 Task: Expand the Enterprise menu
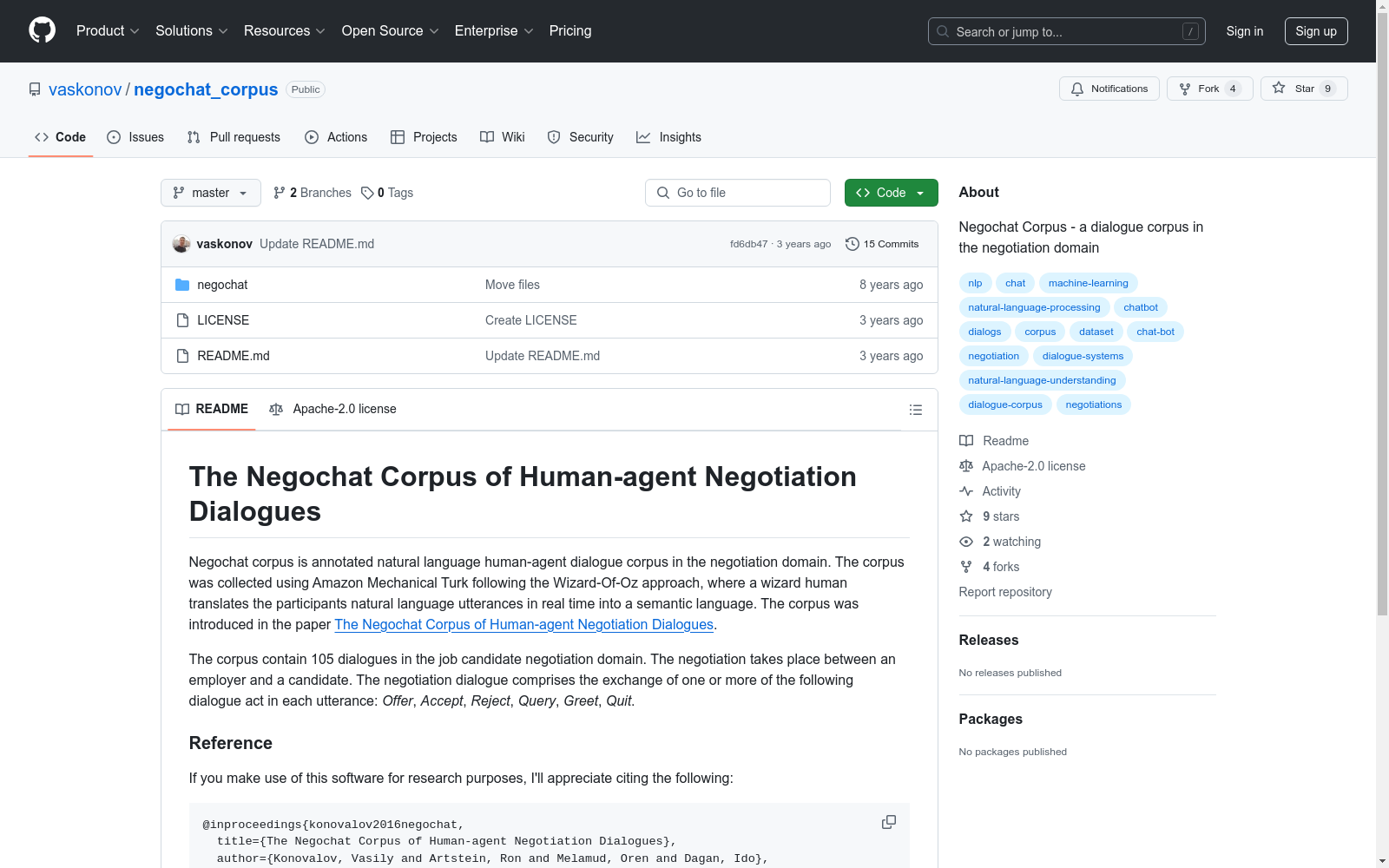coord(494,31)
